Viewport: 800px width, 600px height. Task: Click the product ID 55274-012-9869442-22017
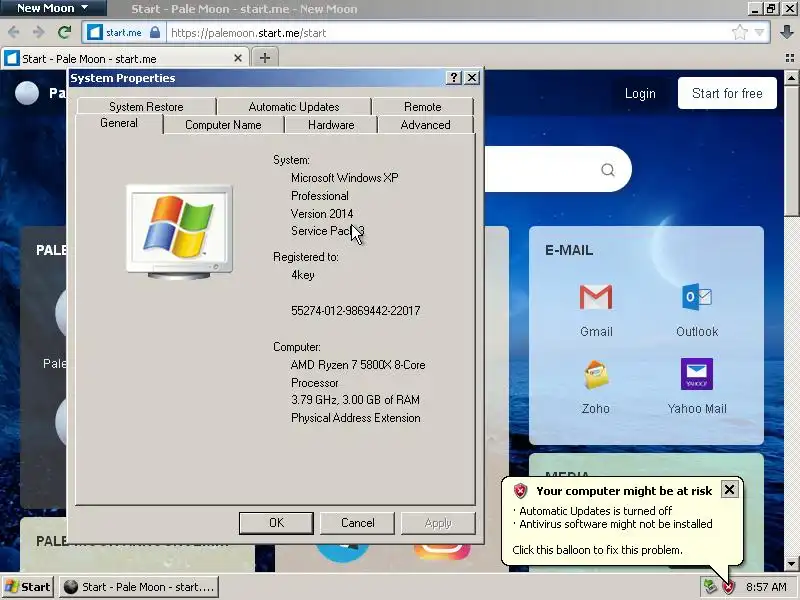pos(356,311)
